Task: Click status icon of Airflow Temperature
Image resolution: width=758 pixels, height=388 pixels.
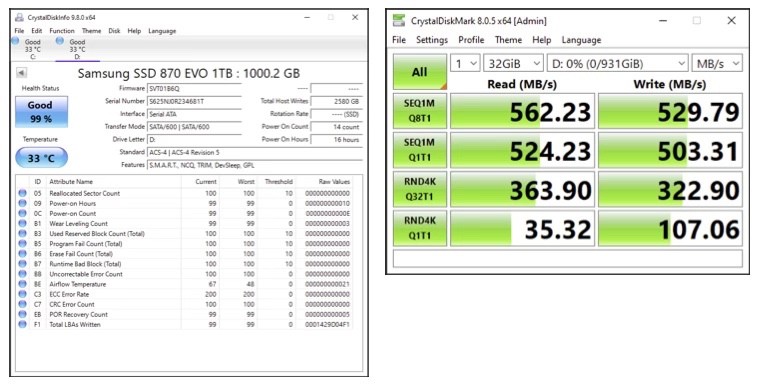Action: (22, 284)
